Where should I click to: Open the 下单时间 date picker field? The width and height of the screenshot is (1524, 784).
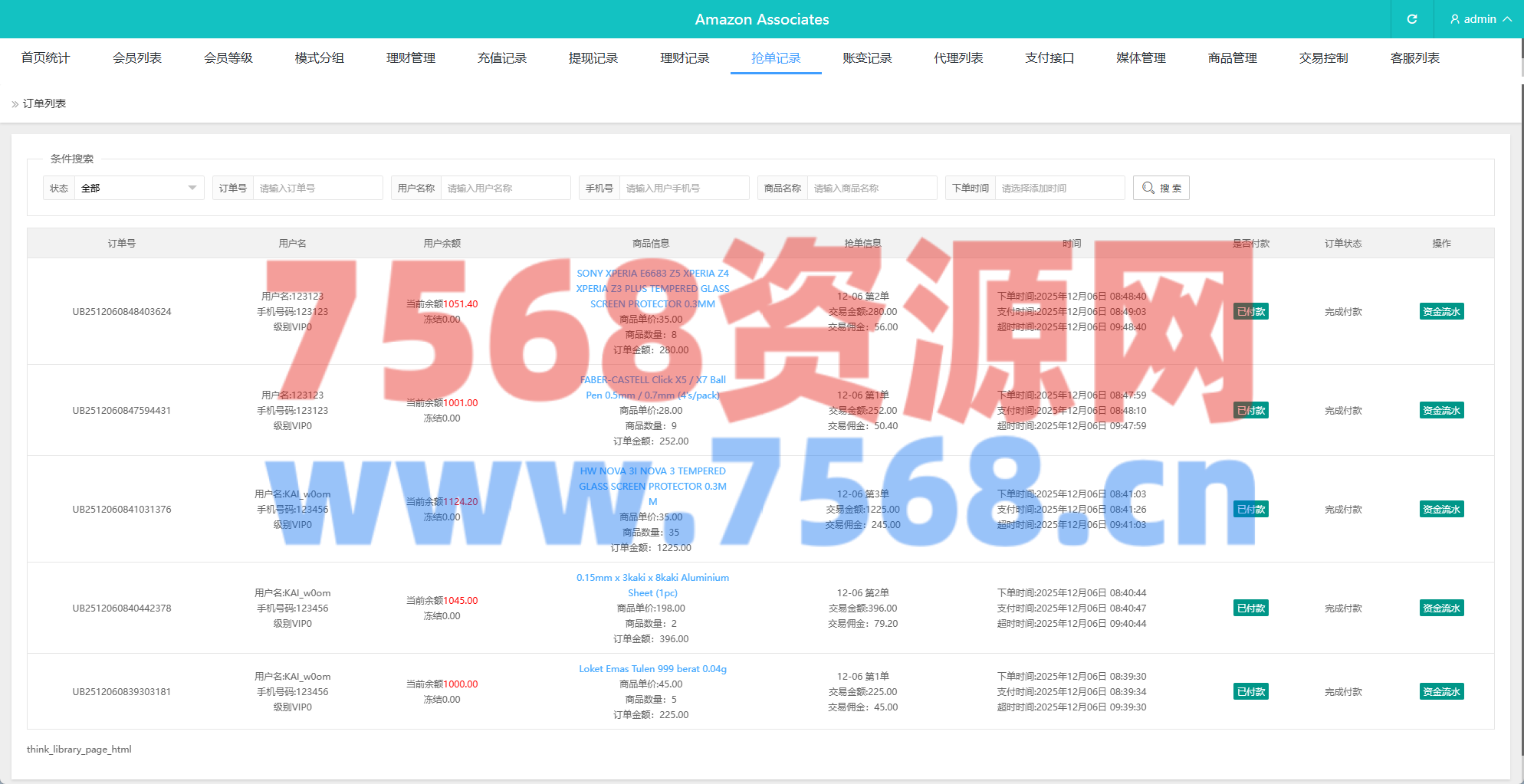1059,188
